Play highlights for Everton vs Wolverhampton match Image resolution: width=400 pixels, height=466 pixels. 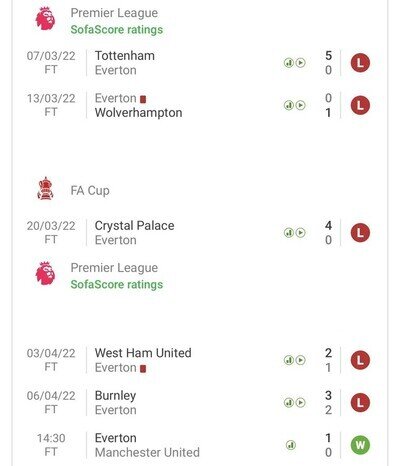point(300,105)
